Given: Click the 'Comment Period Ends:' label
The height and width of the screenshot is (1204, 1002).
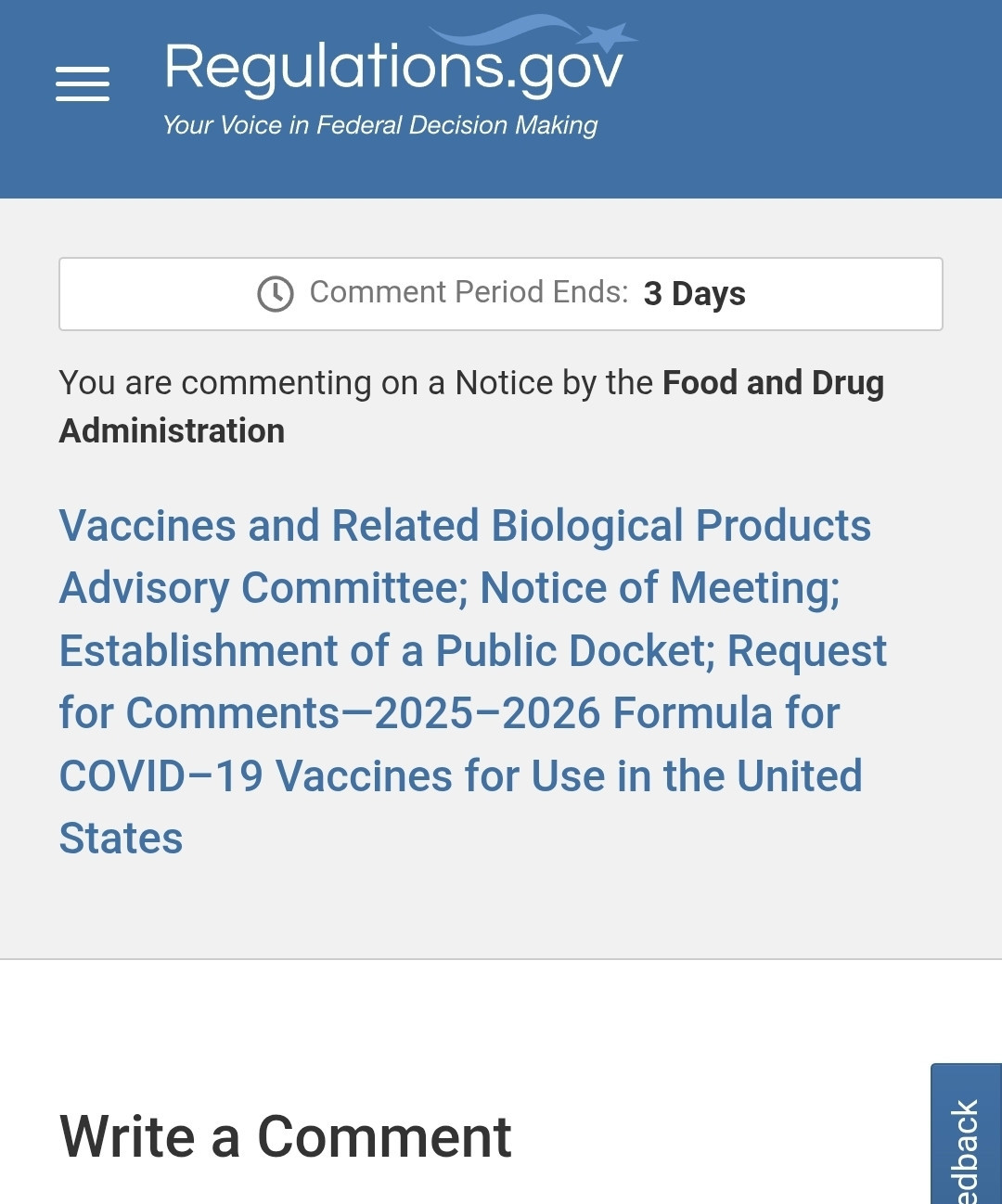Looking at the screenshot, I should pyautogui.click(x=469, y=292).
